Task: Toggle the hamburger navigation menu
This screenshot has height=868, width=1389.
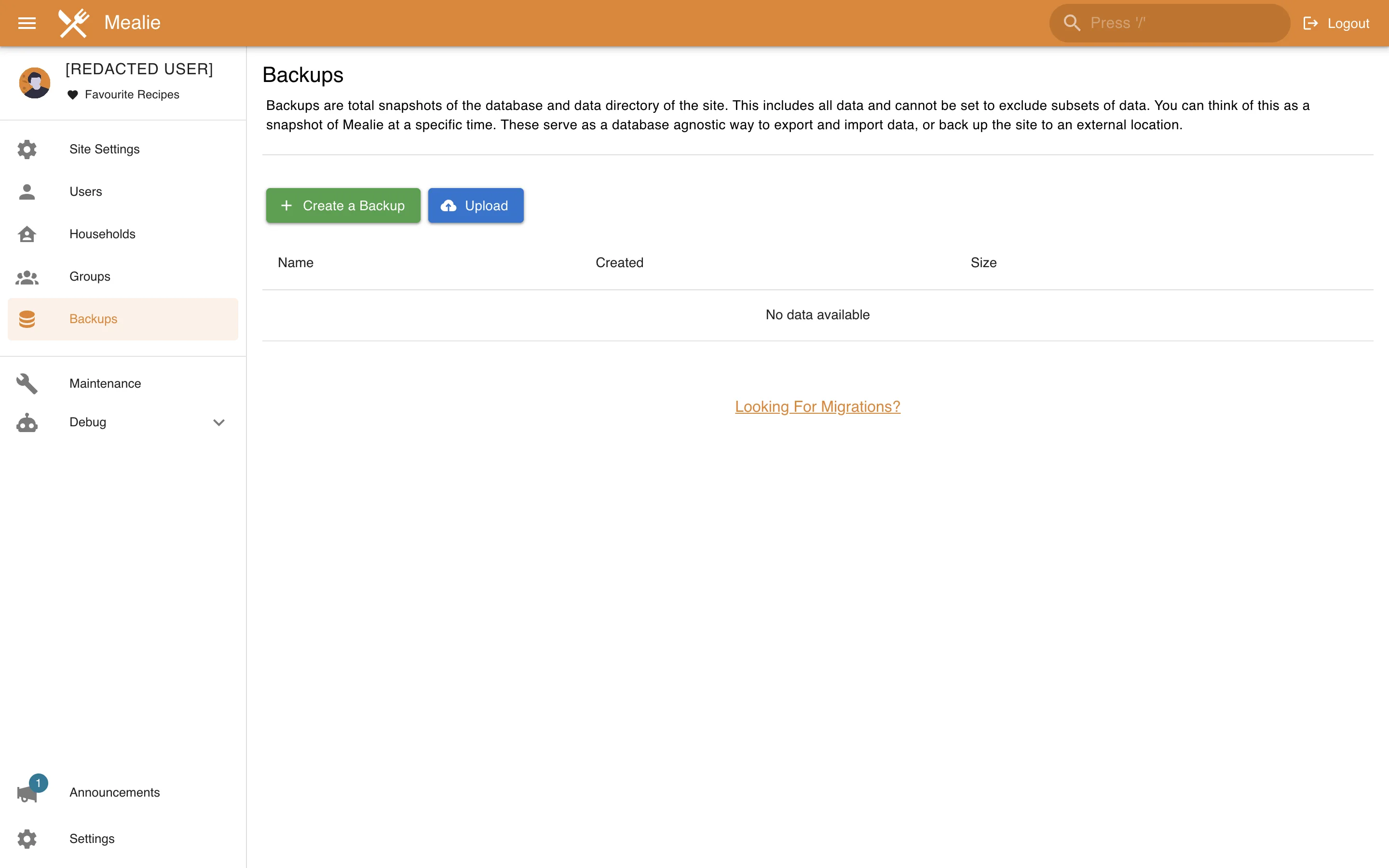Action: point(27,23)
